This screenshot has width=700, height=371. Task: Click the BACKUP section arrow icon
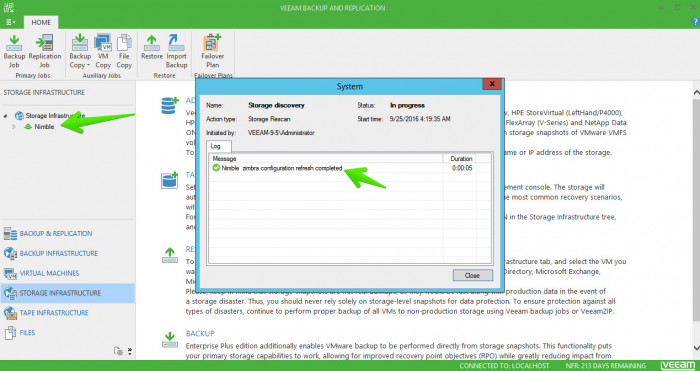click(170, 340)
